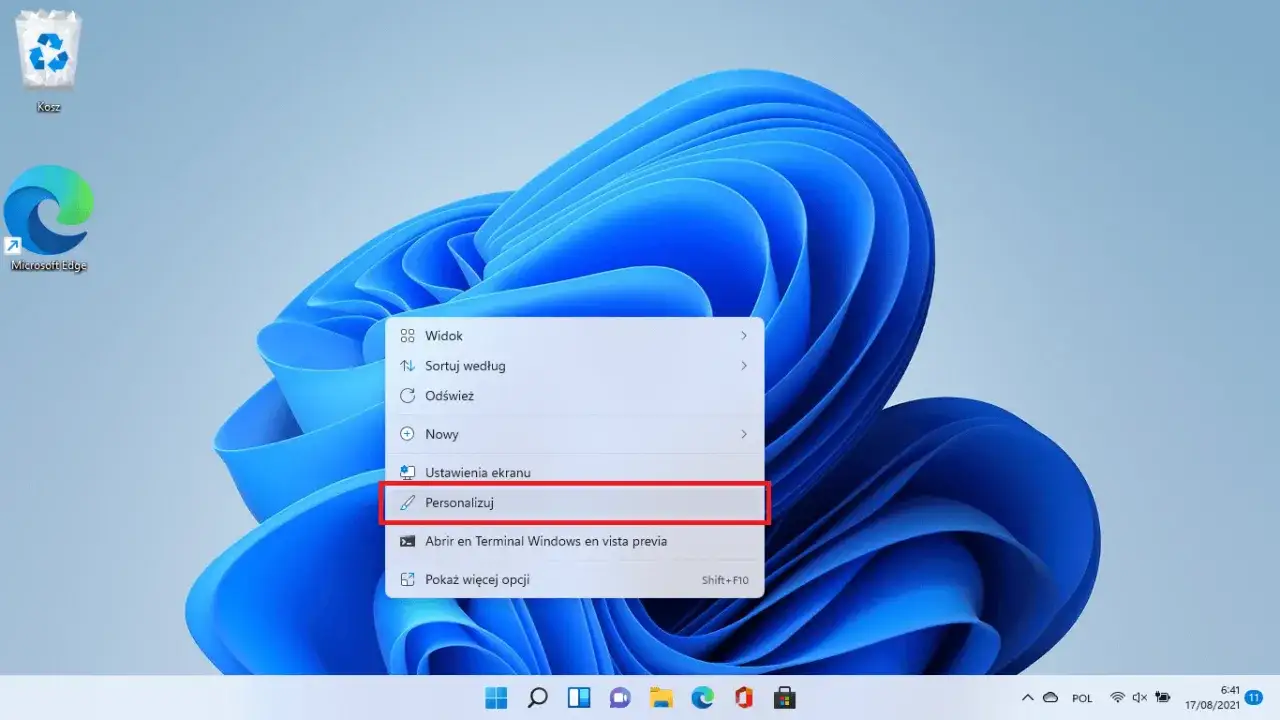Open the Office app on the taskbar
This screenshot has width=1280, height=720.
point(743,698)
